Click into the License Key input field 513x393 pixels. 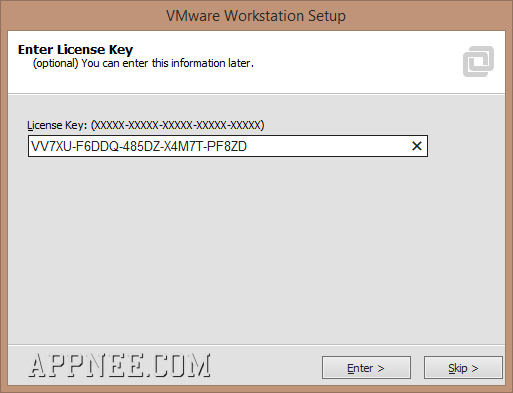(228, 146)
